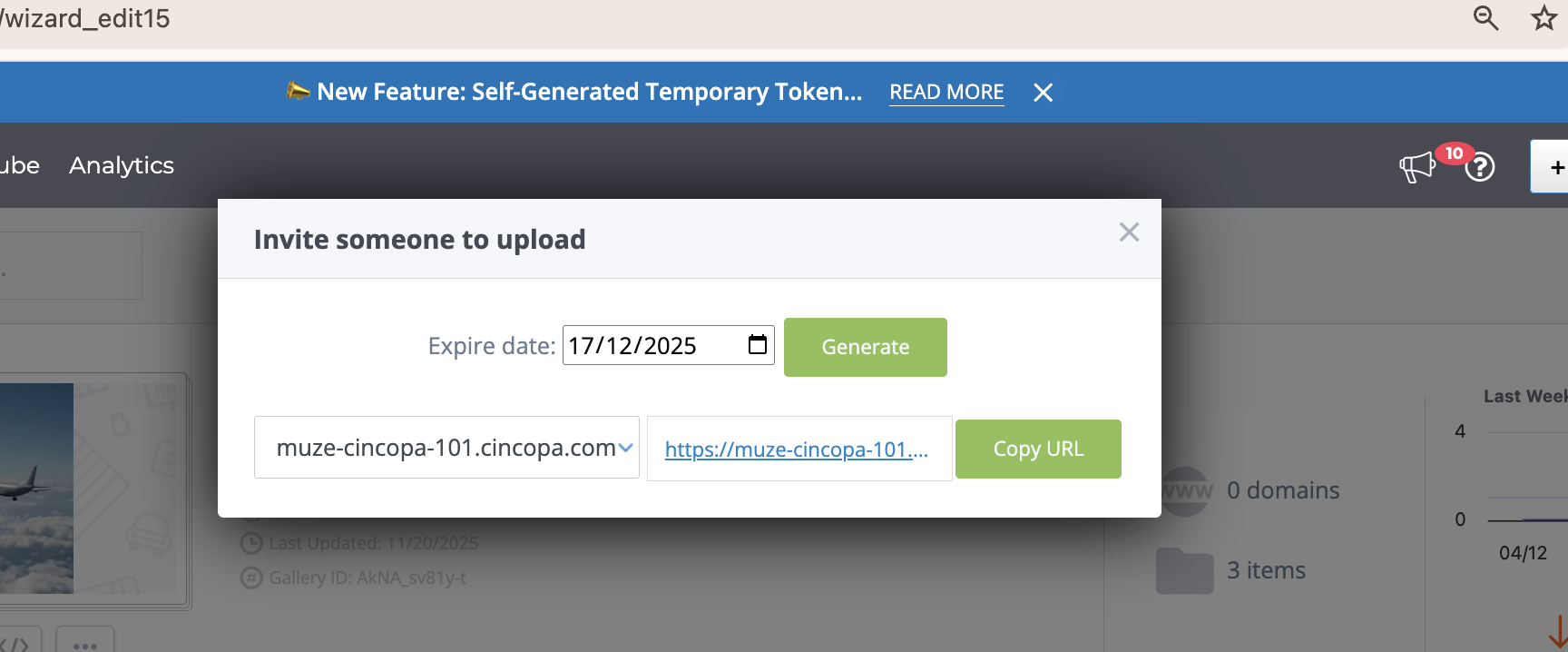The height and width of the screenshot is (652, 1568).
Task: Open the announcements megaphone icon
Action: [1416, 167]
